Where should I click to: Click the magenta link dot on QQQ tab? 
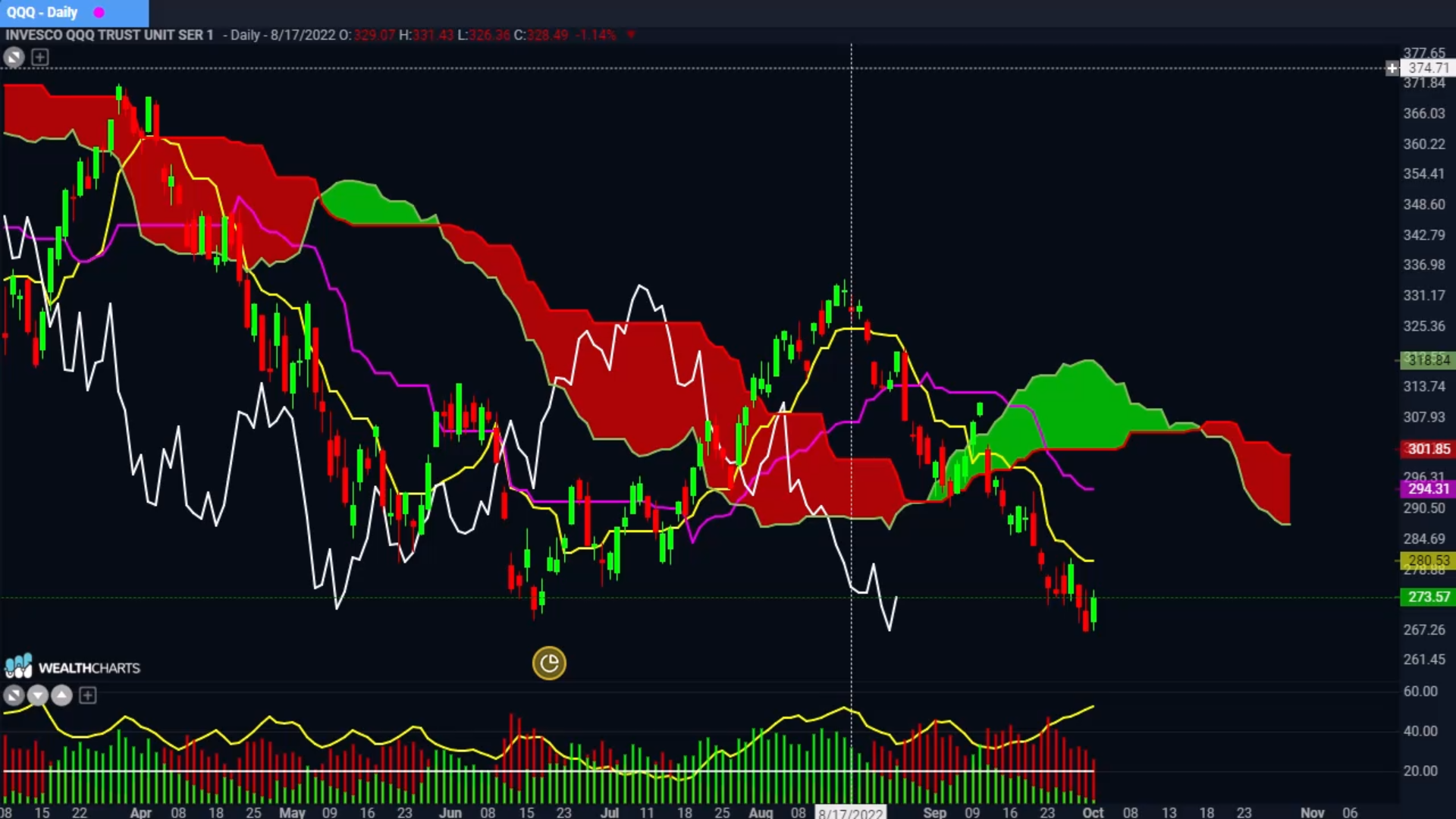point(99,12)
